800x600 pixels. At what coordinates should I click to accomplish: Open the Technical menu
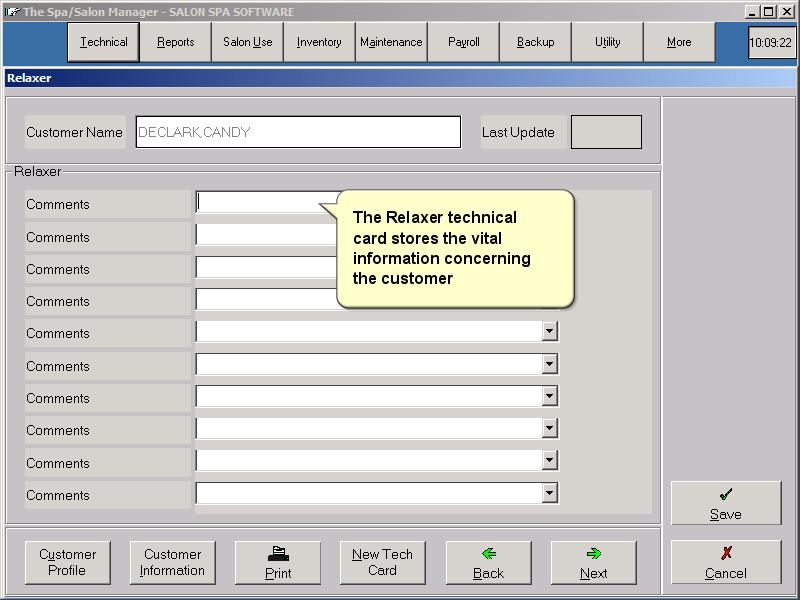[x=104, y=42]
